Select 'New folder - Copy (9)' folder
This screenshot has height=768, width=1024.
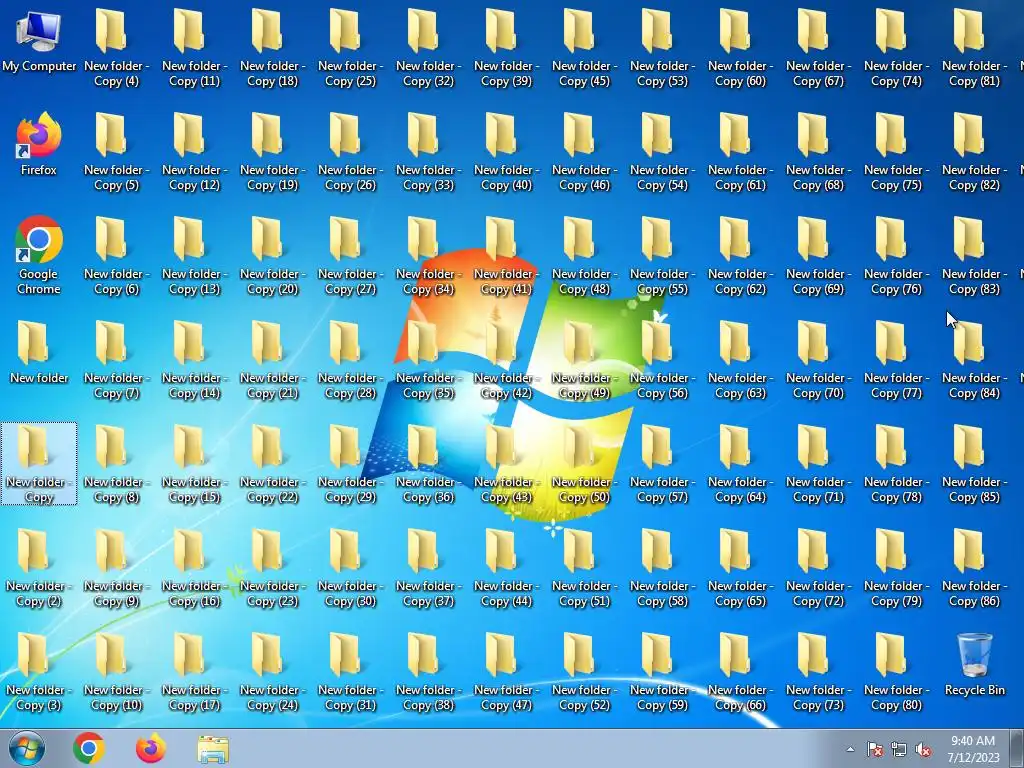[x=116, y=568]
